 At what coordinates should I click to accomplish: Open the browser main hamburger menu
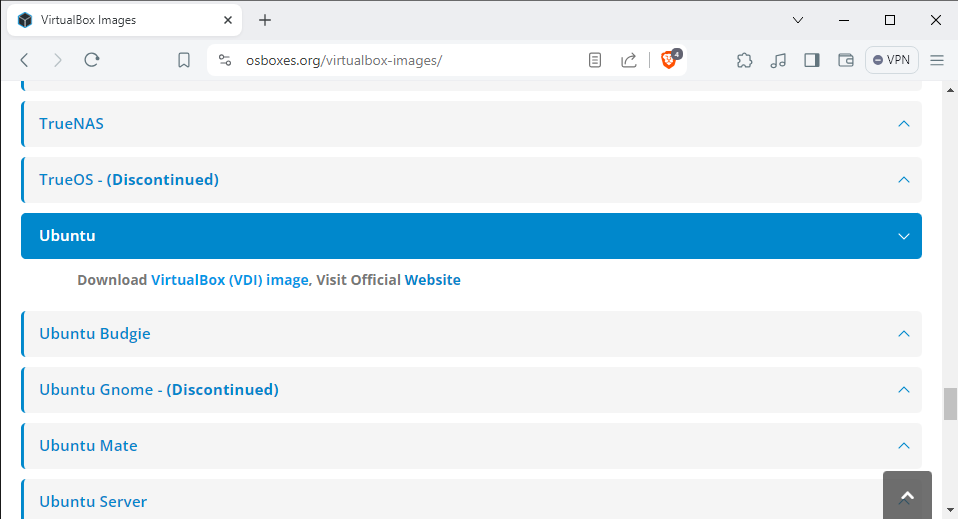tap(937, 60)
